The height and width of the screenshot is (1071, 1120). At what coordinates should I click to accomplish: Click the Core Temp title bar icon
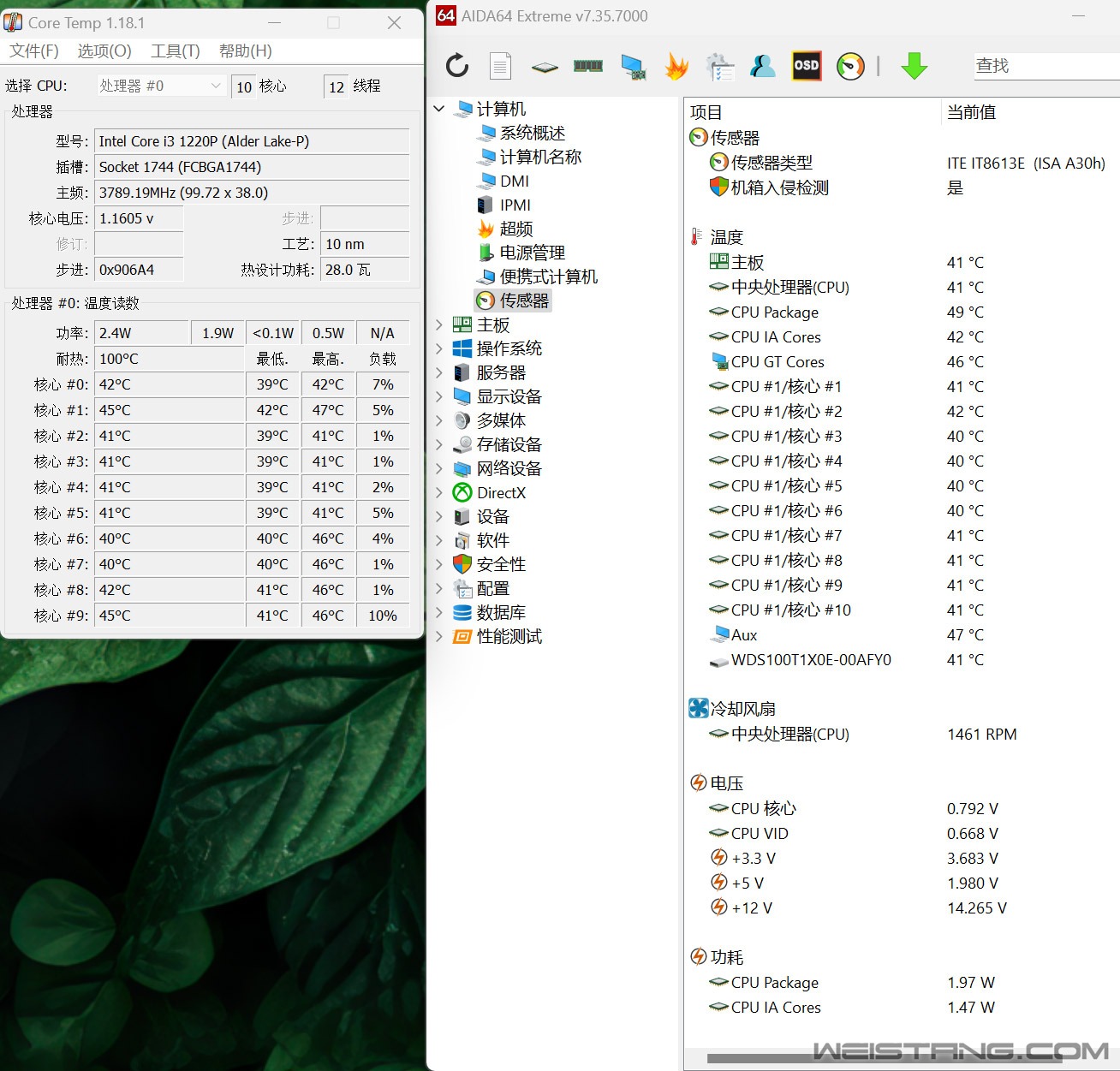tap(13, 22)
